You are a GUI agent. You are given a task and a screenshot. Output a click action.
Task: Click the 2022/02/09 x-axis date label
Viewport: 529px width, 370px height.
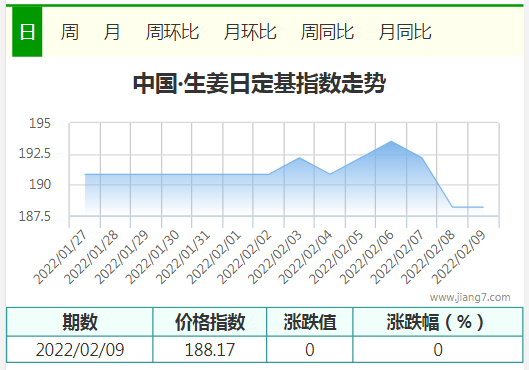(459, 257)
